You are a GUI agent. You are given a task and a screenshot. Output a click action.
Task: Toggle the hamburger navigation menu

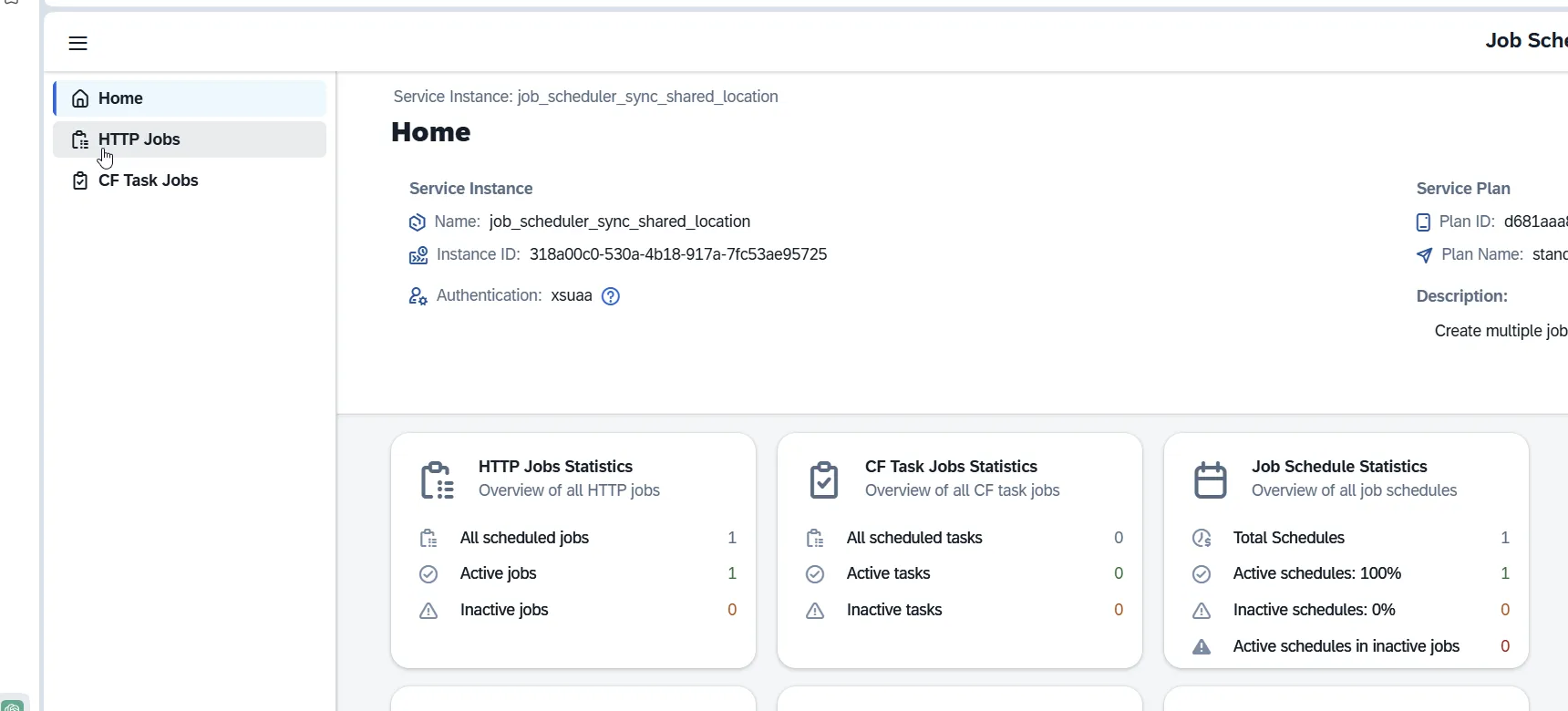78,43
